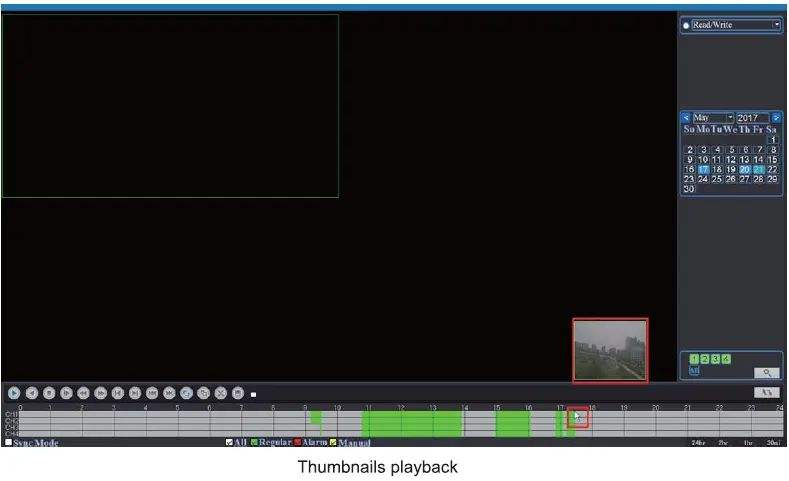Screen dimensions: 789x481
Task: Toggle channel 2 green button
Action: [x=704, y=359]
